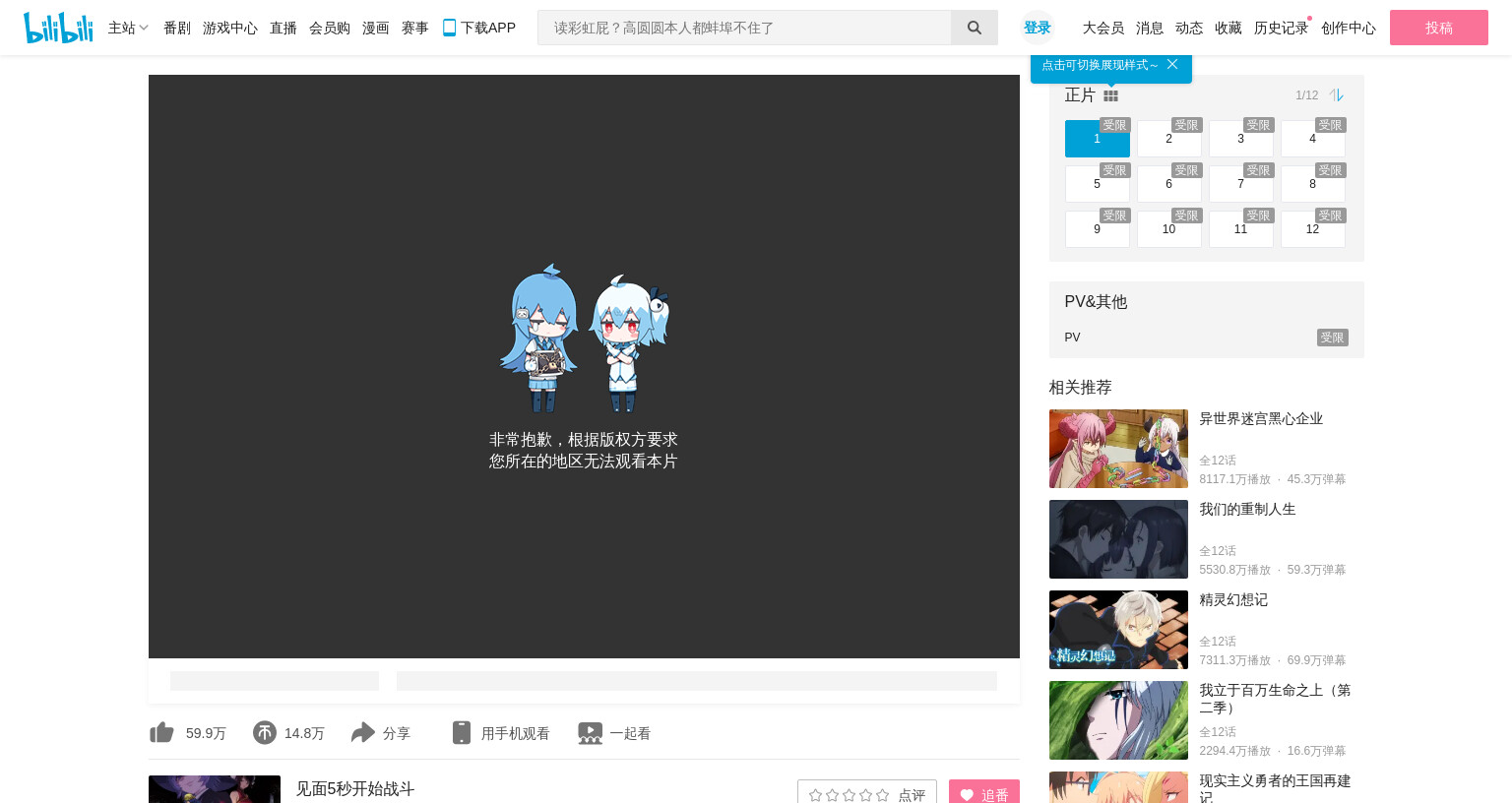
Task: Open 消息 in the header
Action: 1150,28
